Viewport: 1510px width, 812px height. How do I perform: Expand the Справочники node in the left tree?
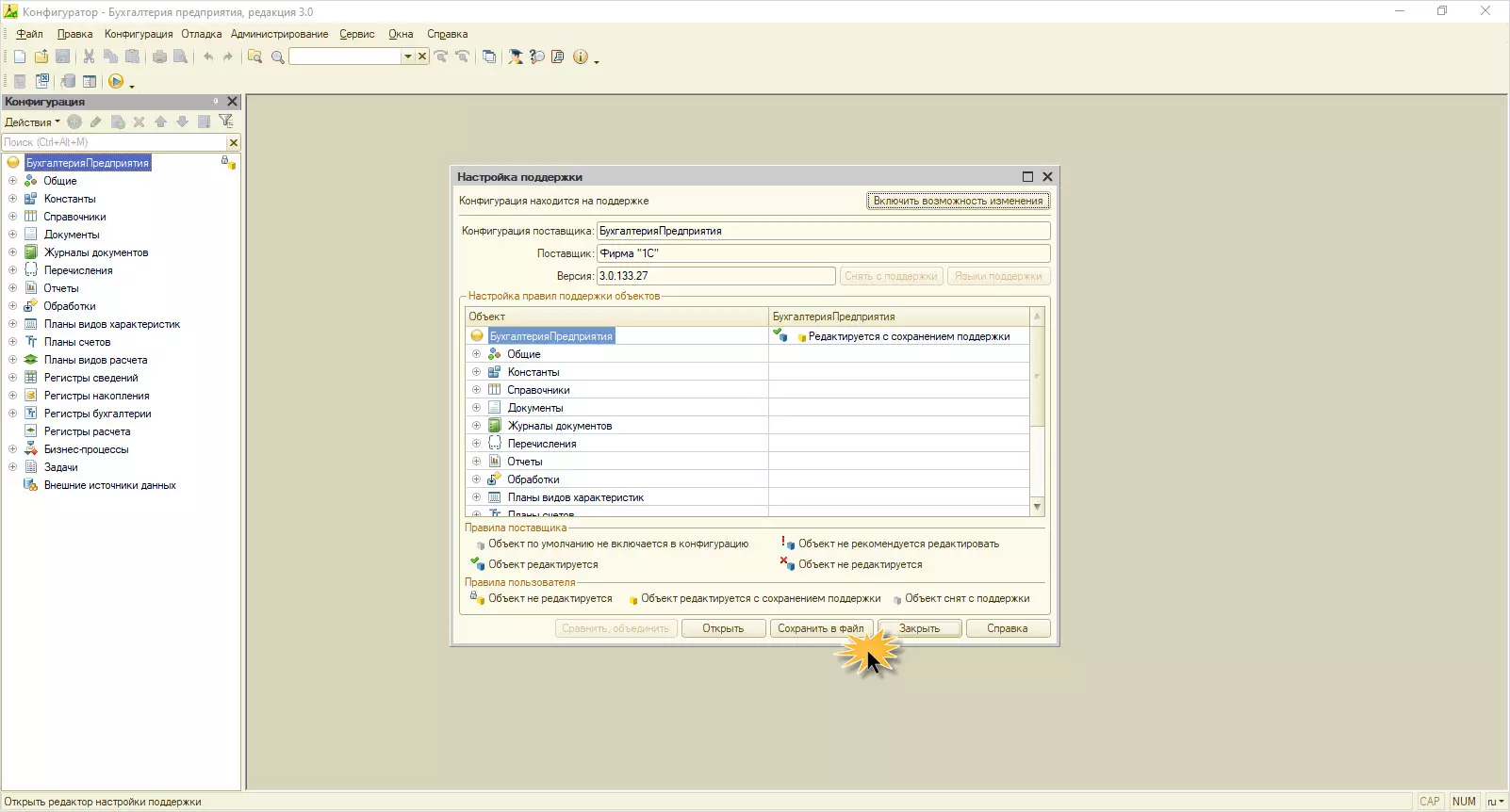(x=13, y=217)
